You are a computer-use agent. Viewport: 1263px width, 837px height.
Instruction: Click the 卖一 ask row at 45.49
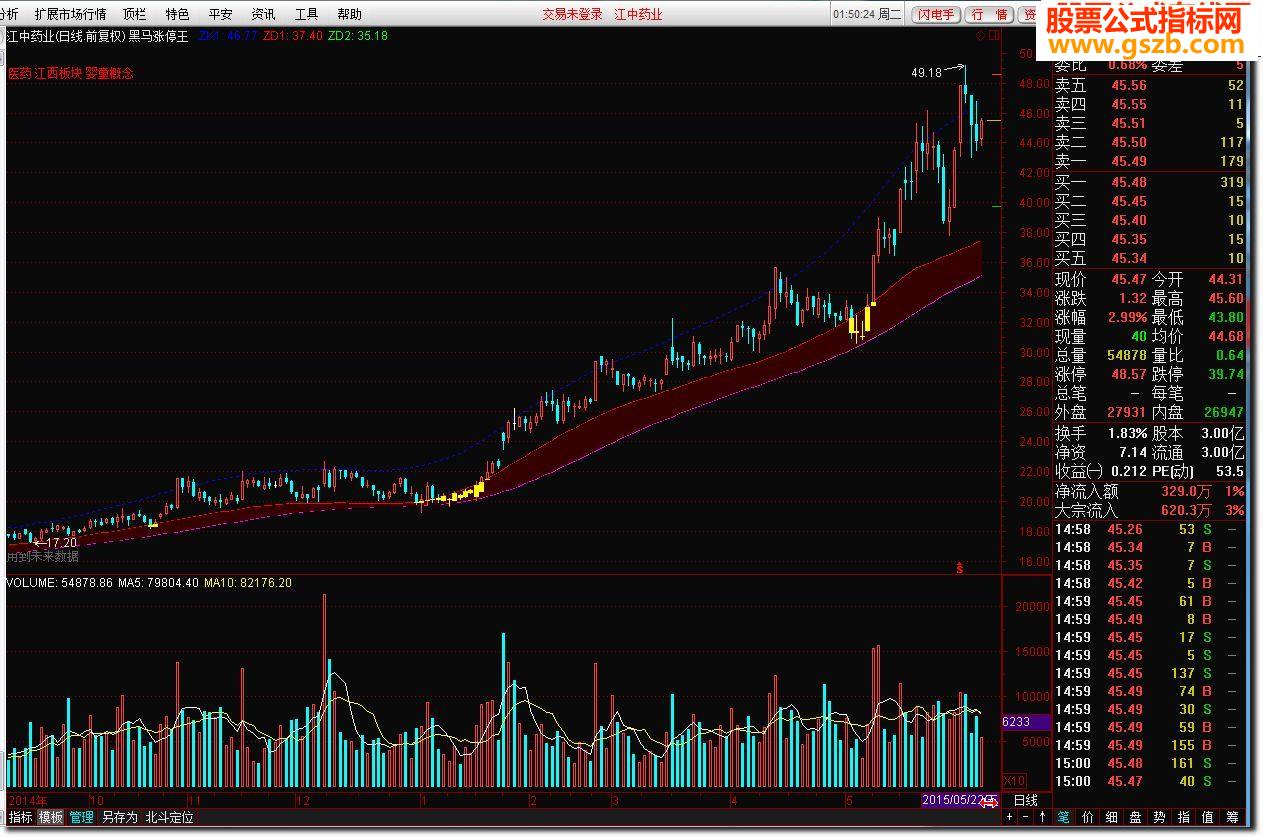[x=1150, y=162]
